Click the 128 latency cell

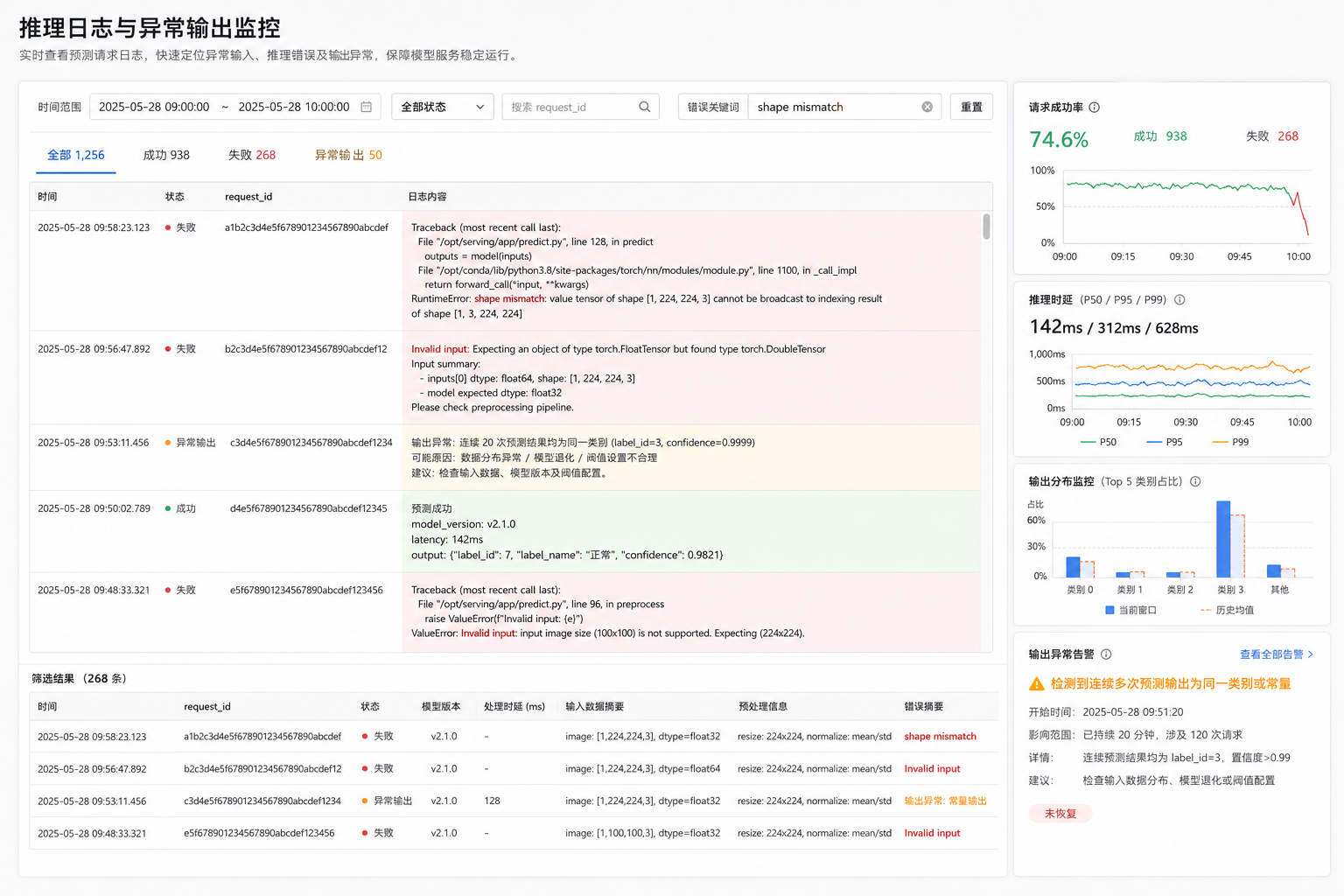click(x=492, y=801)
